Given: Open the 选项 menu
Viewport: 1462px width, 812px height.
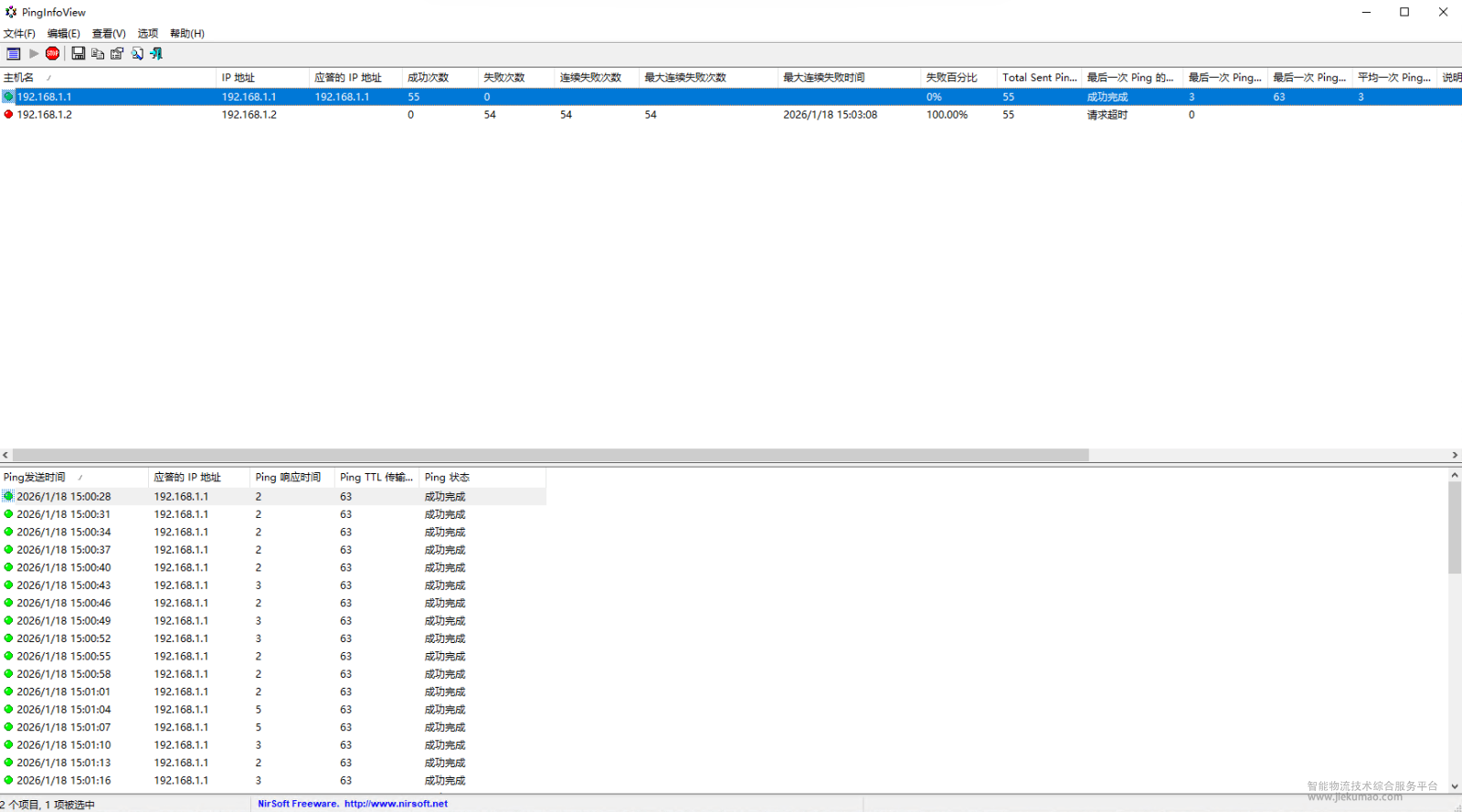Looking at the screenshot, I should [x=148, y=34].
